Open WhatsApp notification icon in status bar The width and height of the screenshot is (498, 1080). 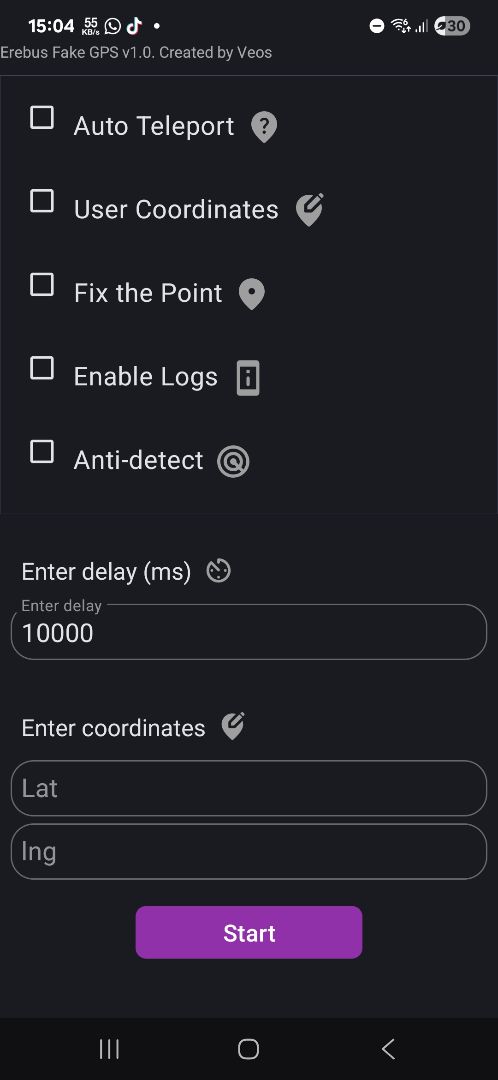(x=112, y=26)
